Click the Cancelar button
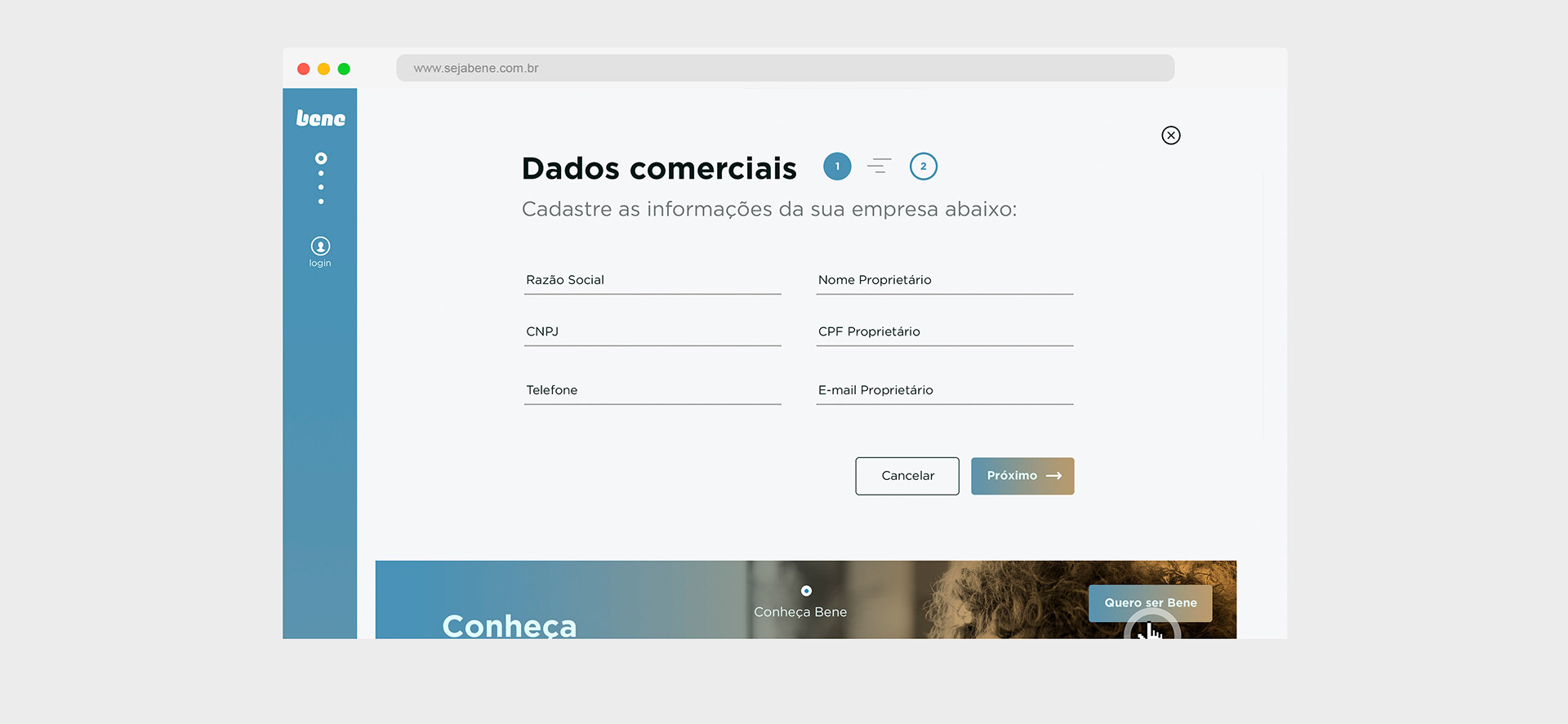Screen dimensions: 1568x724 (907, 476)
